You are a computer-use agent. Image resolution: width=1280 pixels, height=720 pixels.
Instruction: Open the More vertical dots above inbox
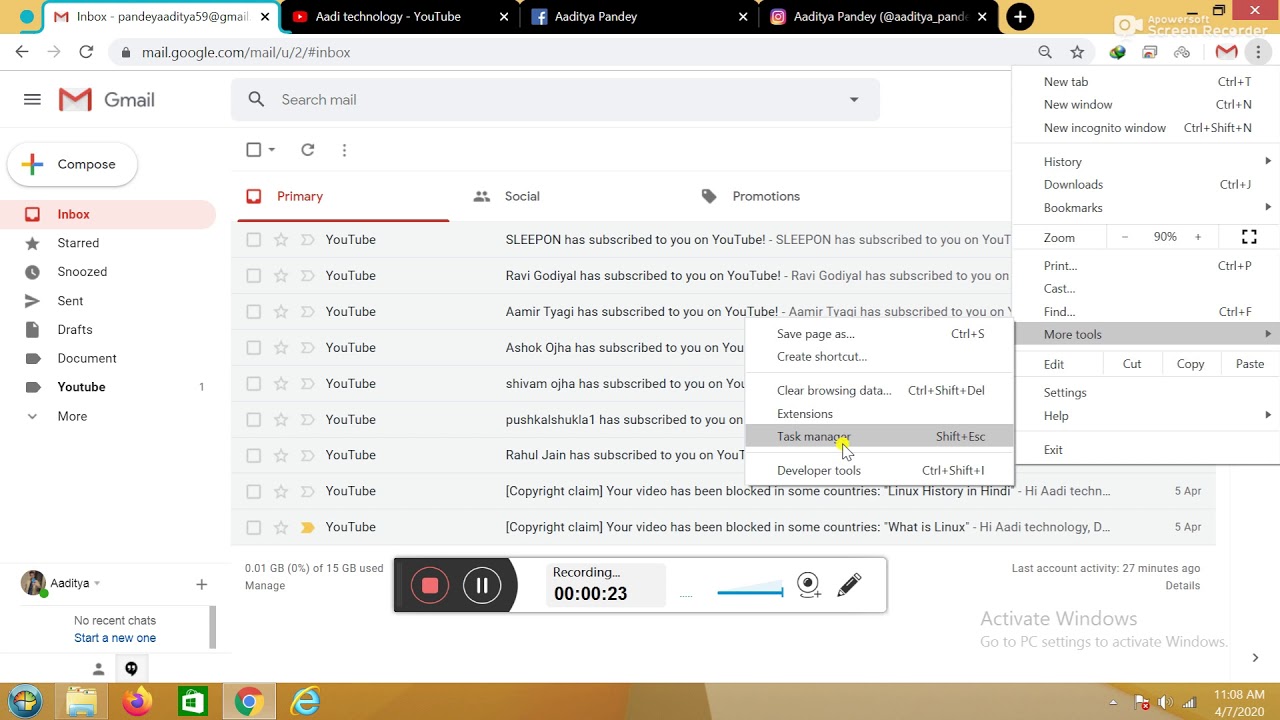[x=344, y=150]
